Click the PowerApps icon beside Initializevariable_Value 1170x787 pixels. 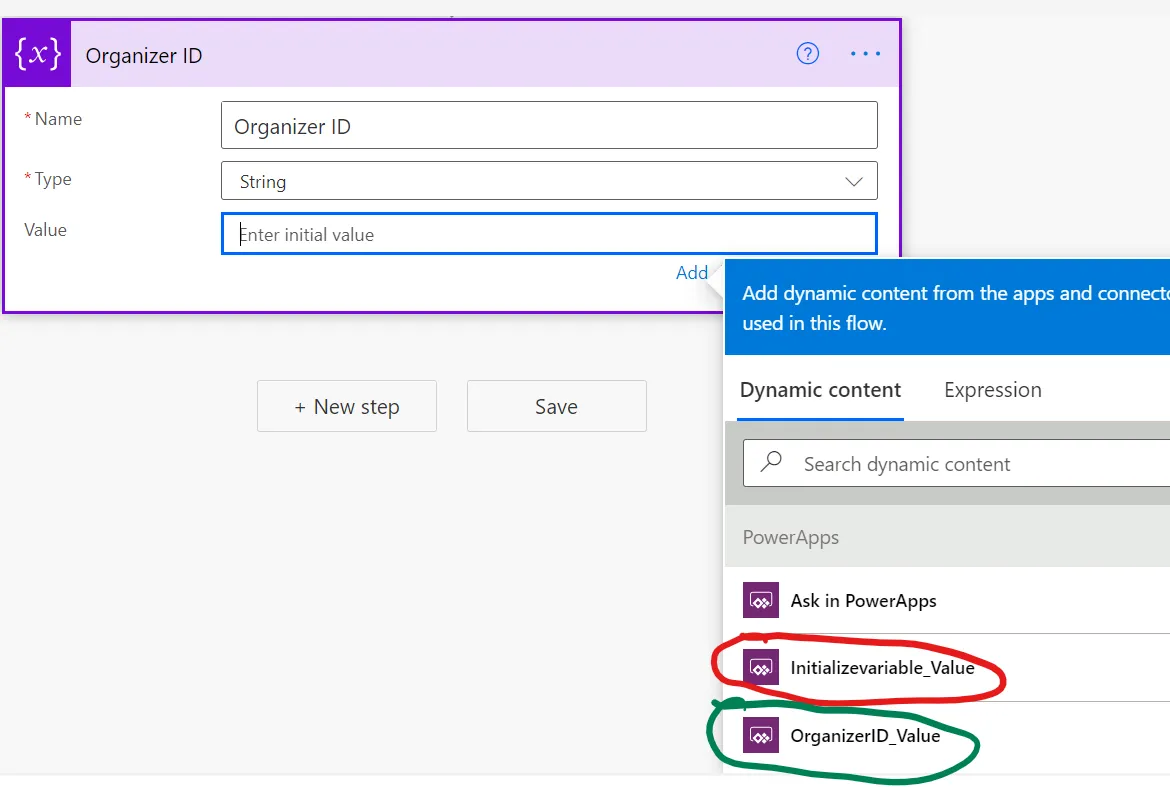point(760,667)
